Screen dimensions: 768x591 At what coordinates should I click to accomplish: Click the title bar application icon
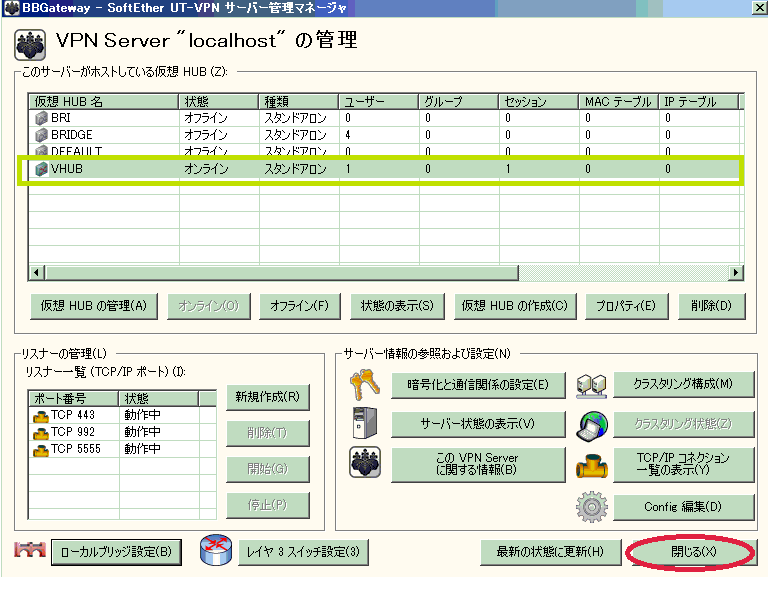click(x=11, y=8)
